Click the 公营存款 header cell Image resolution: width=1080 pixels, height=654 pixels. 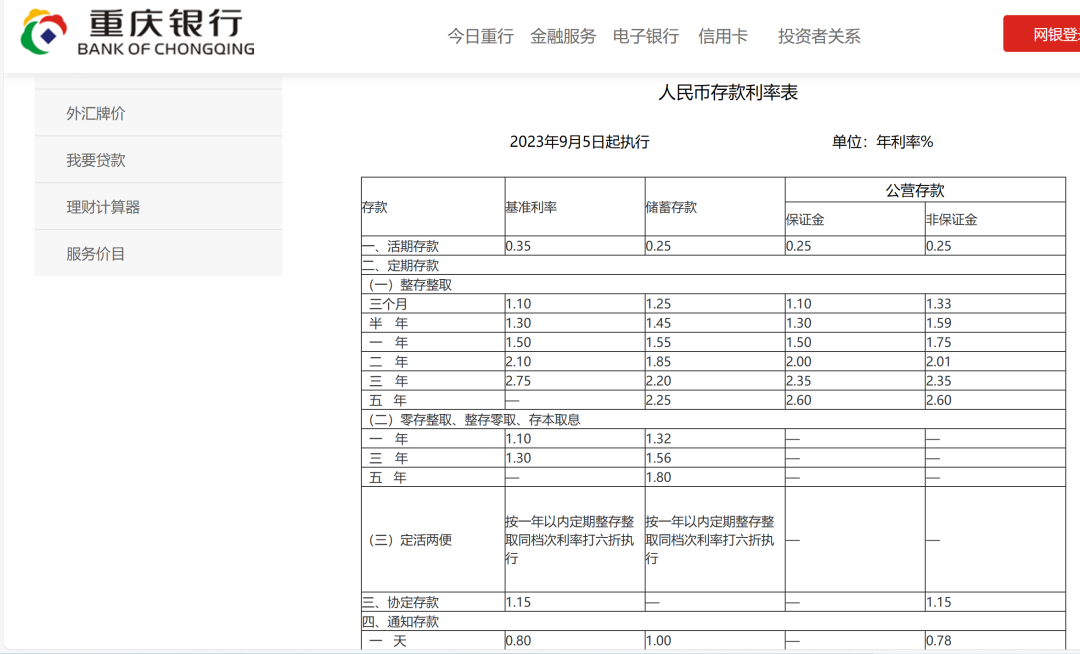tap(914, 190)
